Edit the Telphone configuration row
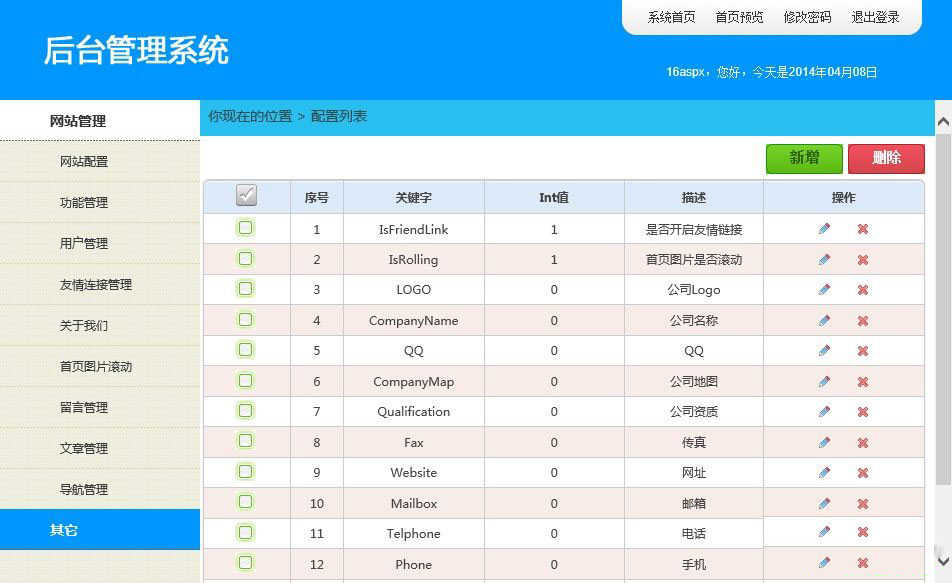 tap(823, 533)
